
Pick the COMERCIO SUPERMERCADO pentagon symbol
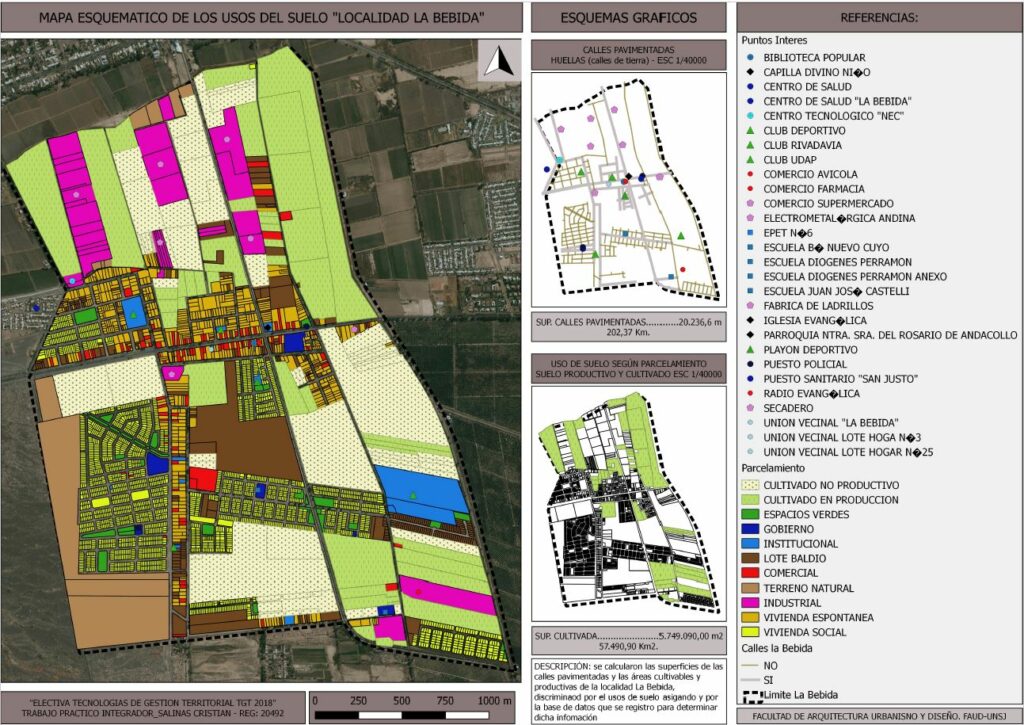pos(750,203)
